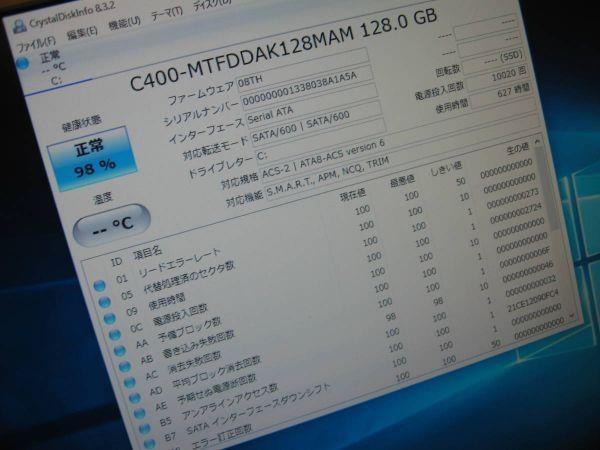Image resolution: width=600 pixels, height=450 pixels.
Task: Click the C400-MTFDDAK128MAM 128.0 GB drive title
Action: pos(284,48)
